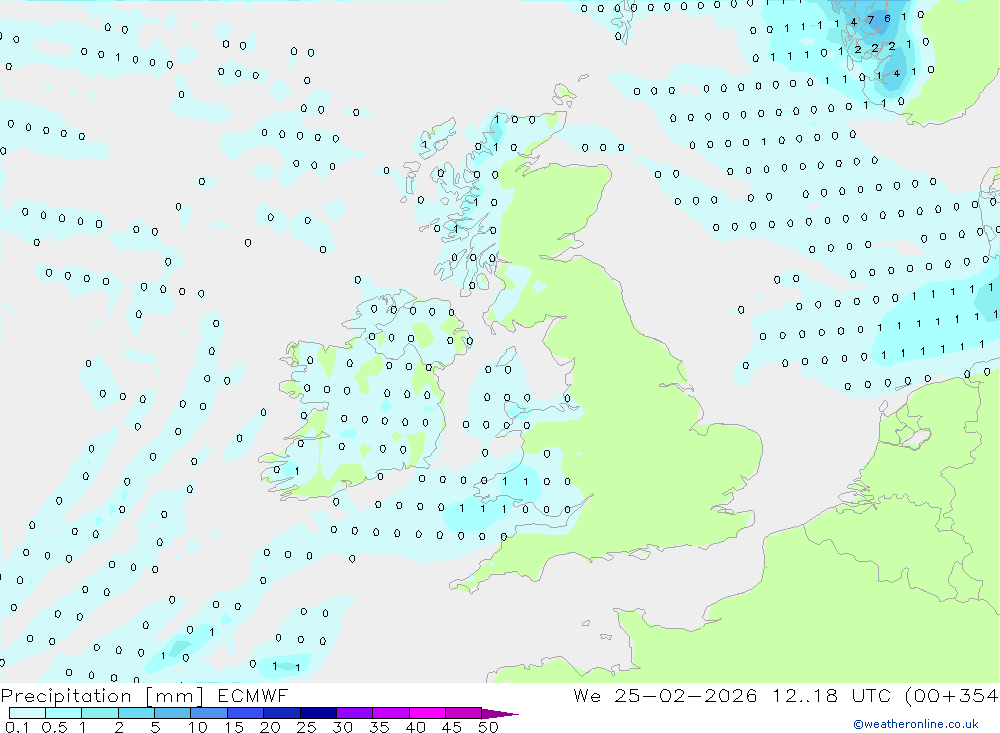Click the 0.1–0.5 mm lightest cyan legend swatch

tap(27, 713)
